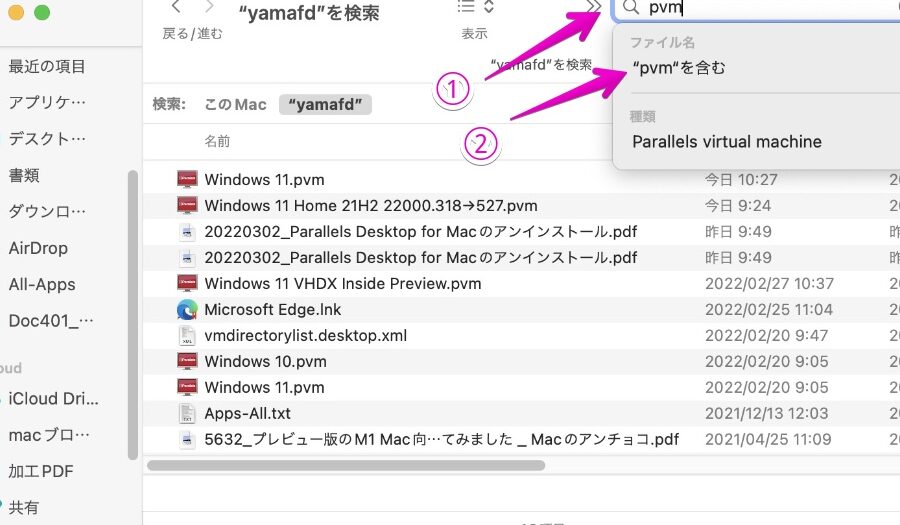Open 共有 in sidebar
900x525 pixels.
24,507
